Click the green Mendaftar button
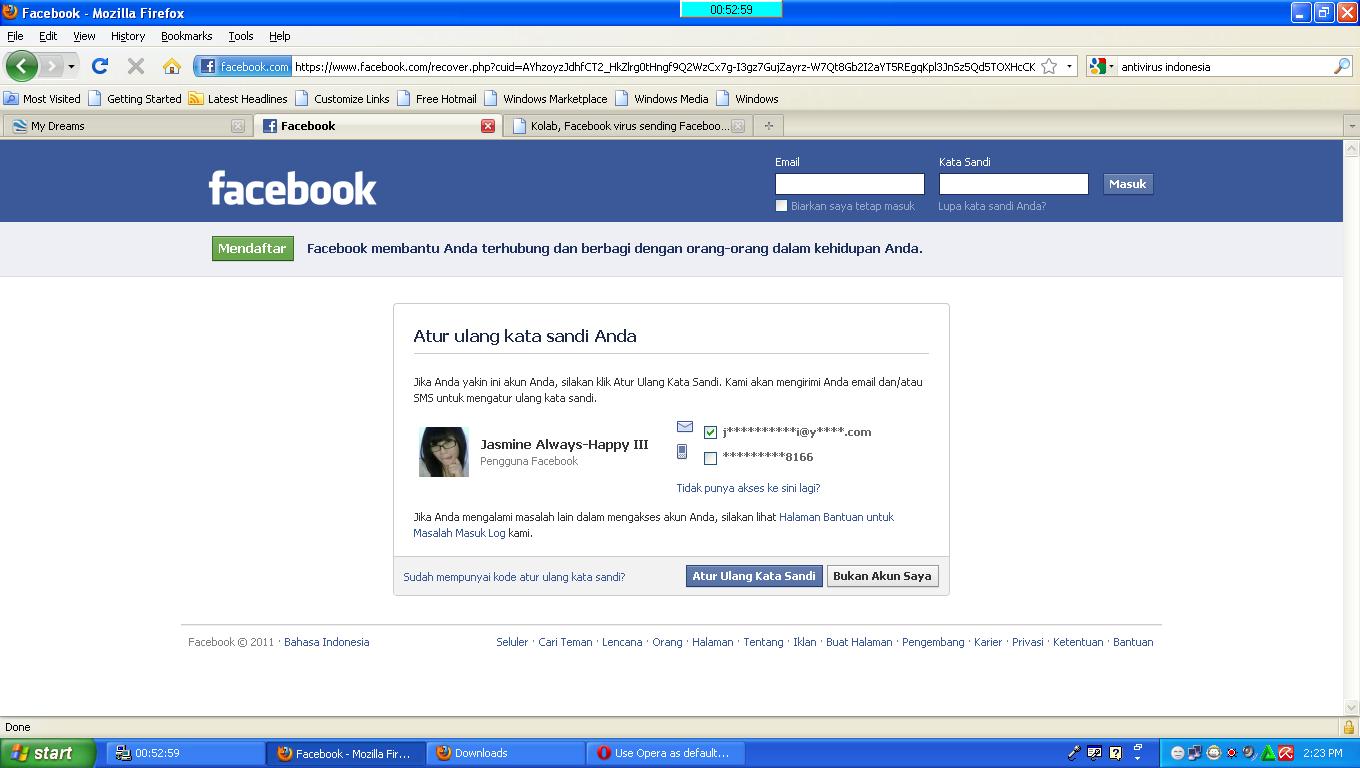The image size is (1360, 768). pyautogui.click(x=253, y=249)
